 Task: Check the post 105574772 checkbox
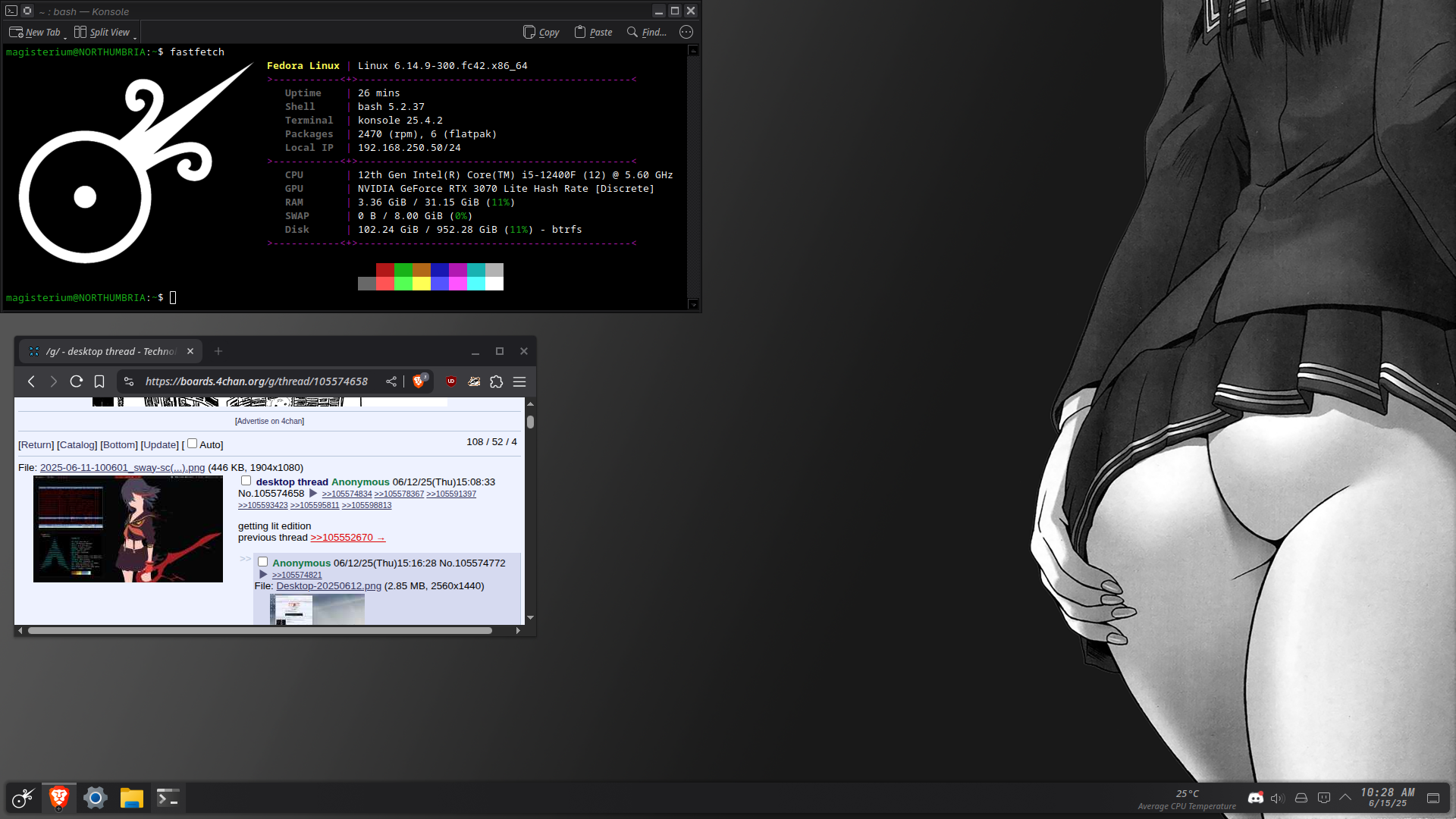click(x=262, y=562)
